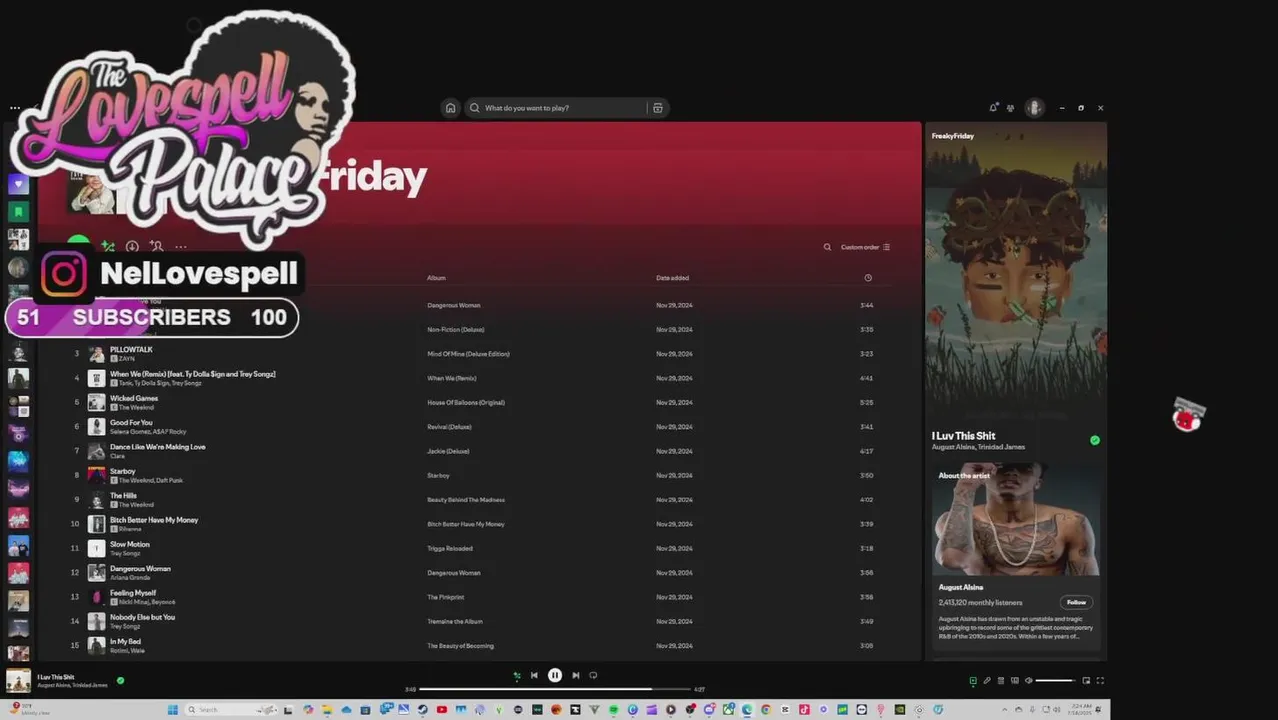
Task: Open the Windows Start menu
Action: pyautogui.click(x=172, y=710)
